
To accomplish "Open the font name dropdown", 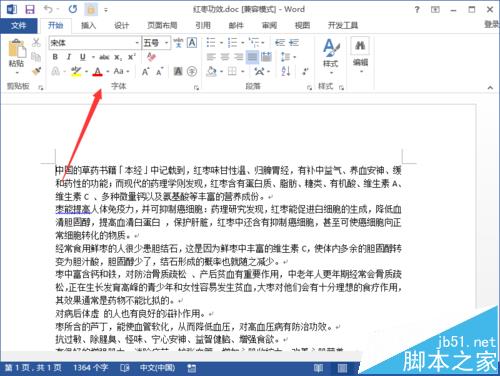I will pyautogui.click(x=137, y=43).
